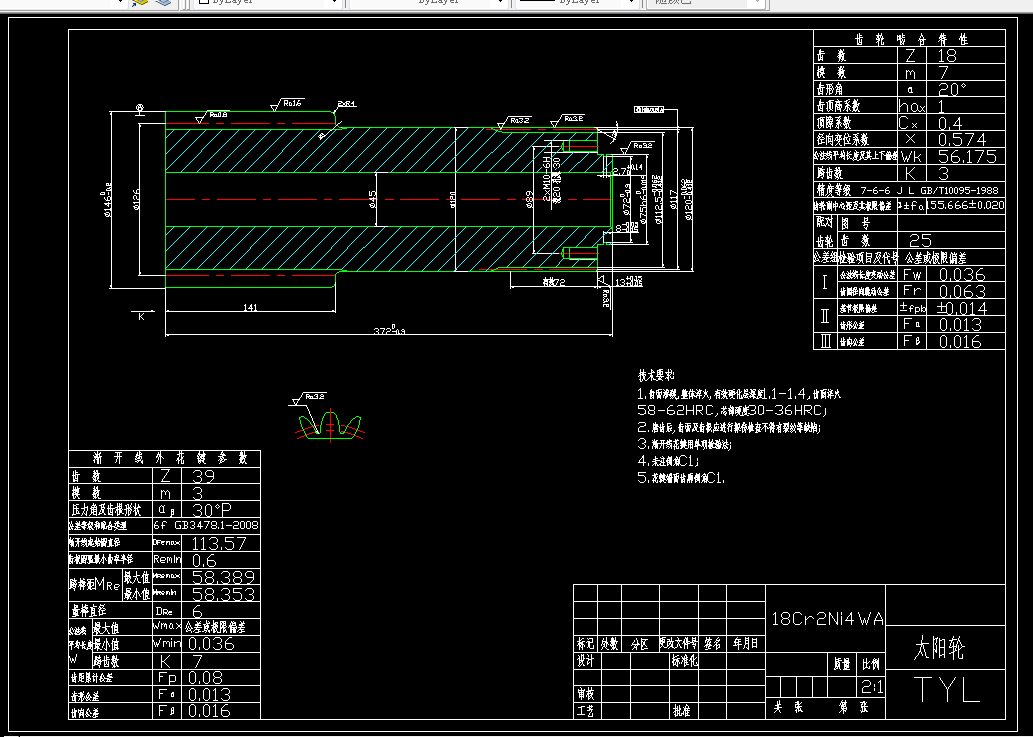Click the Wk value 56.175
The width and height of the screenshot is (1033, 737).
[x=966, y=157]
